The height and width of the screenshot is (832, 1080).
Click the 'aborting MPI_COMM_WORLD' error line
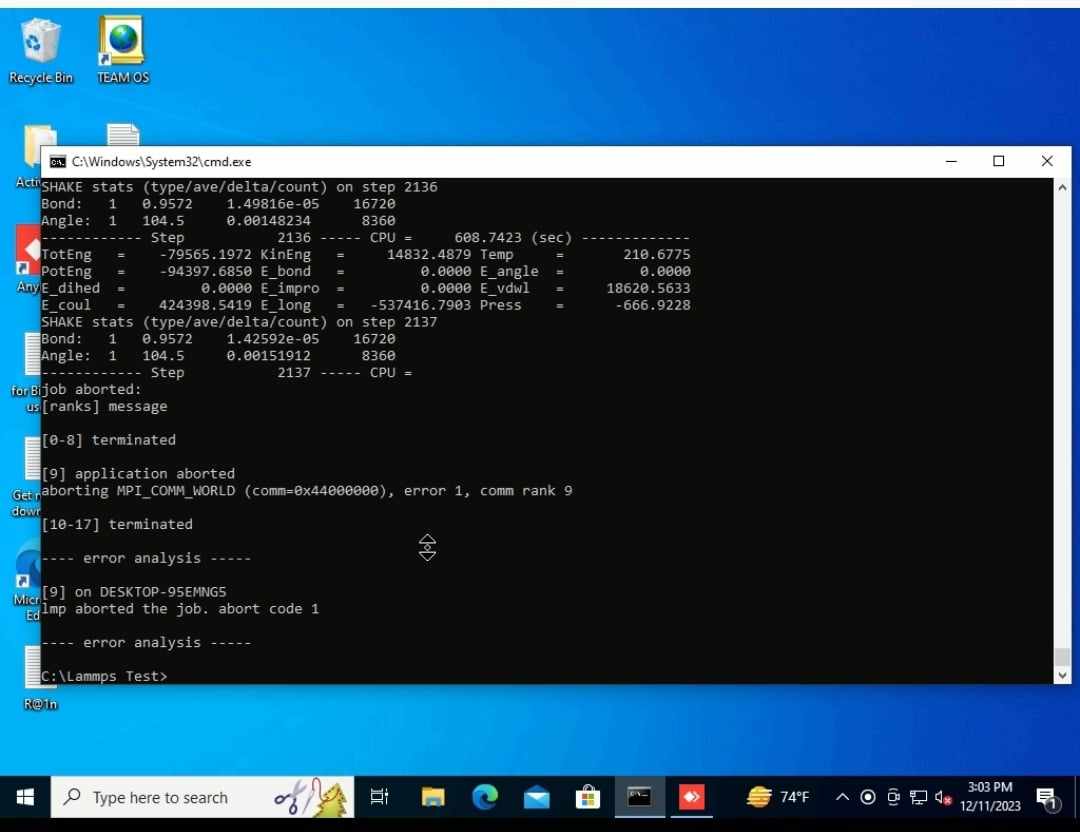coord(307,491)
